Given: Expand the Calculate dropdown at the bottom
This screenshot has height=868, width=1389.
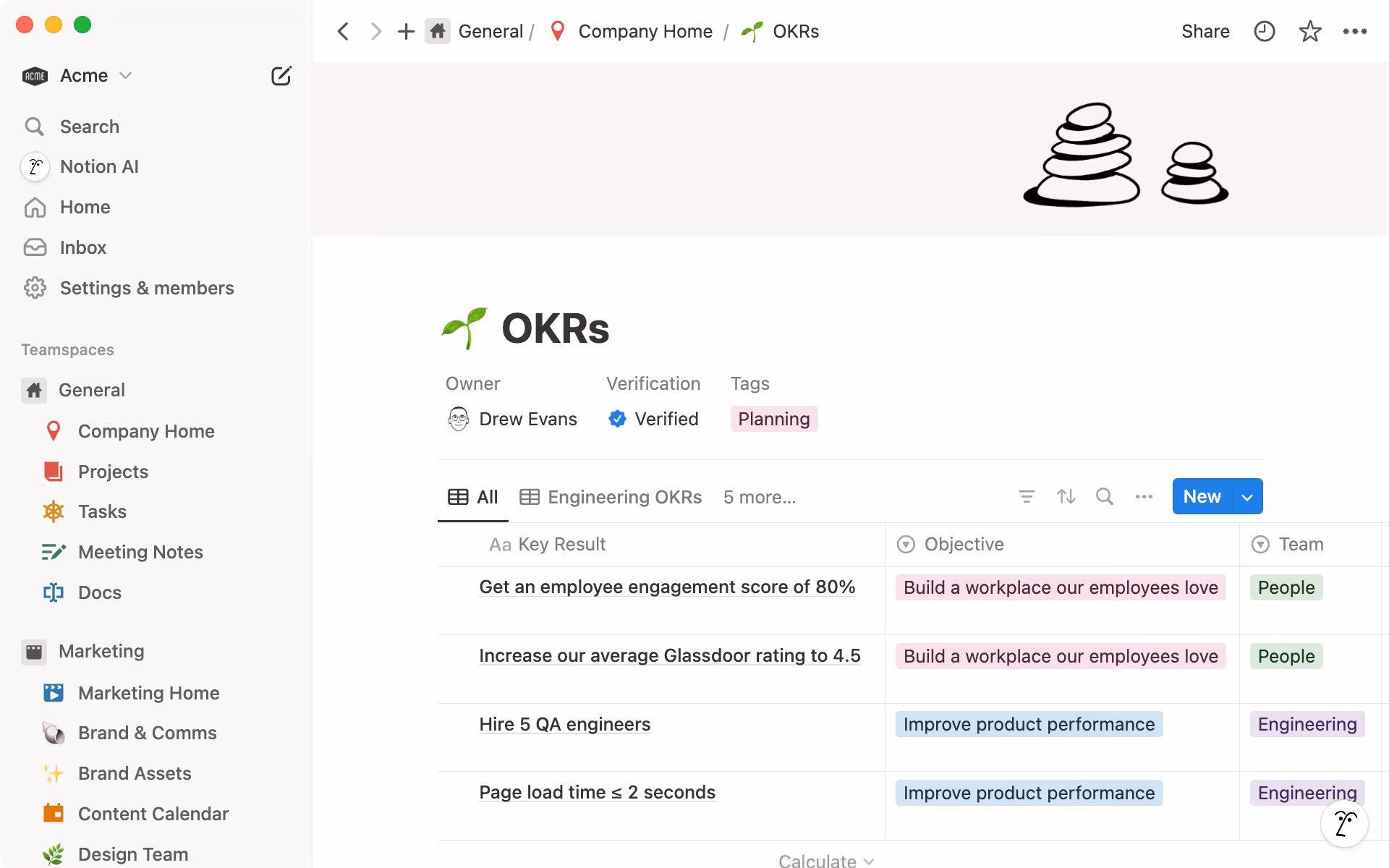Looking at the screenshot, I should point(826,859).
